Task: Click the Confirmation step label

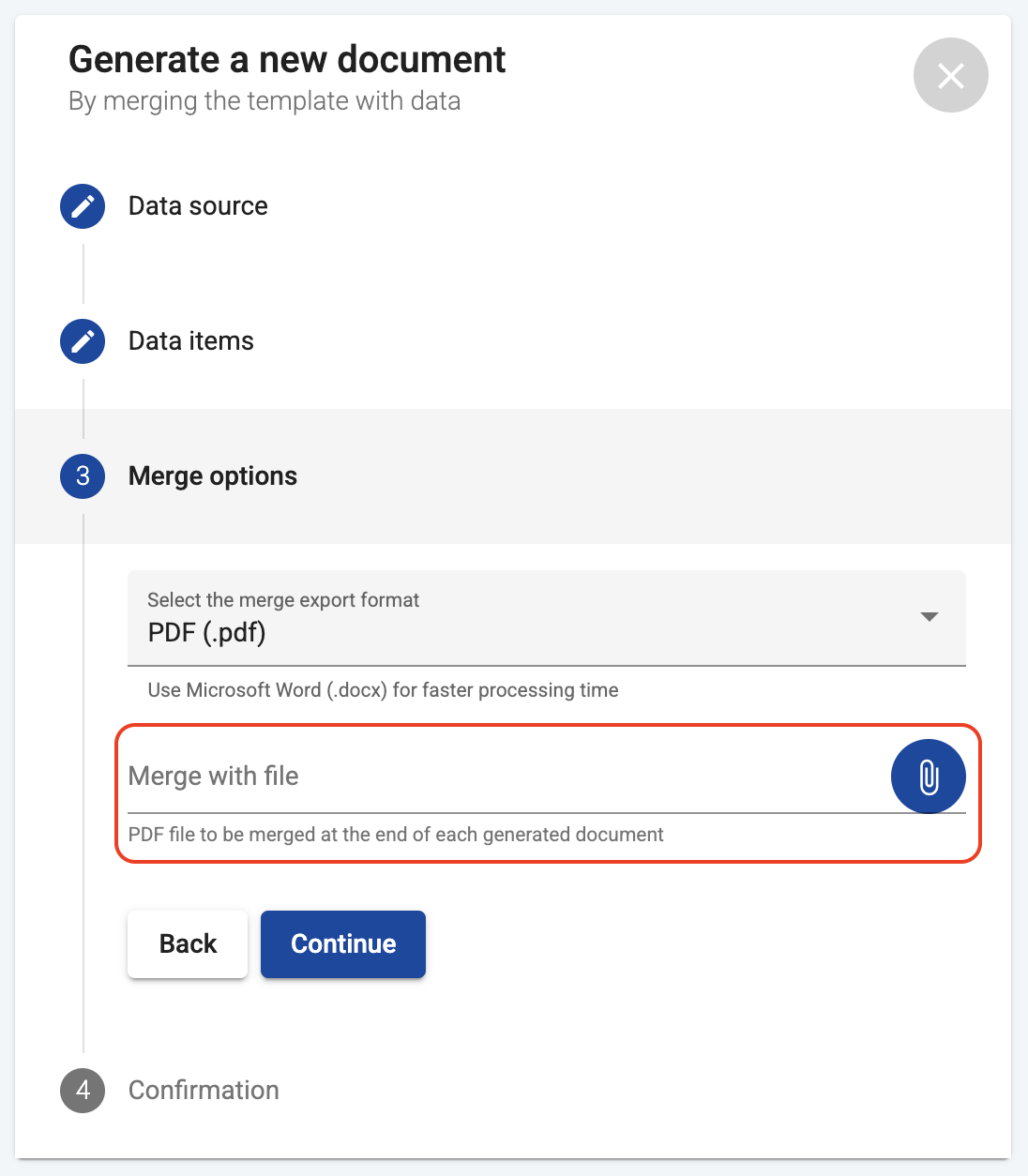Action: (x=203, y=1091)
